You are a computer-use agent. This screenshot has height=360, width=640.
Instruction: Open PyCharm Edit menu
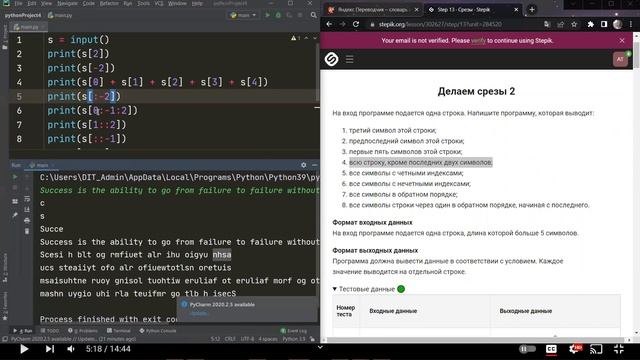click(32, 3)
